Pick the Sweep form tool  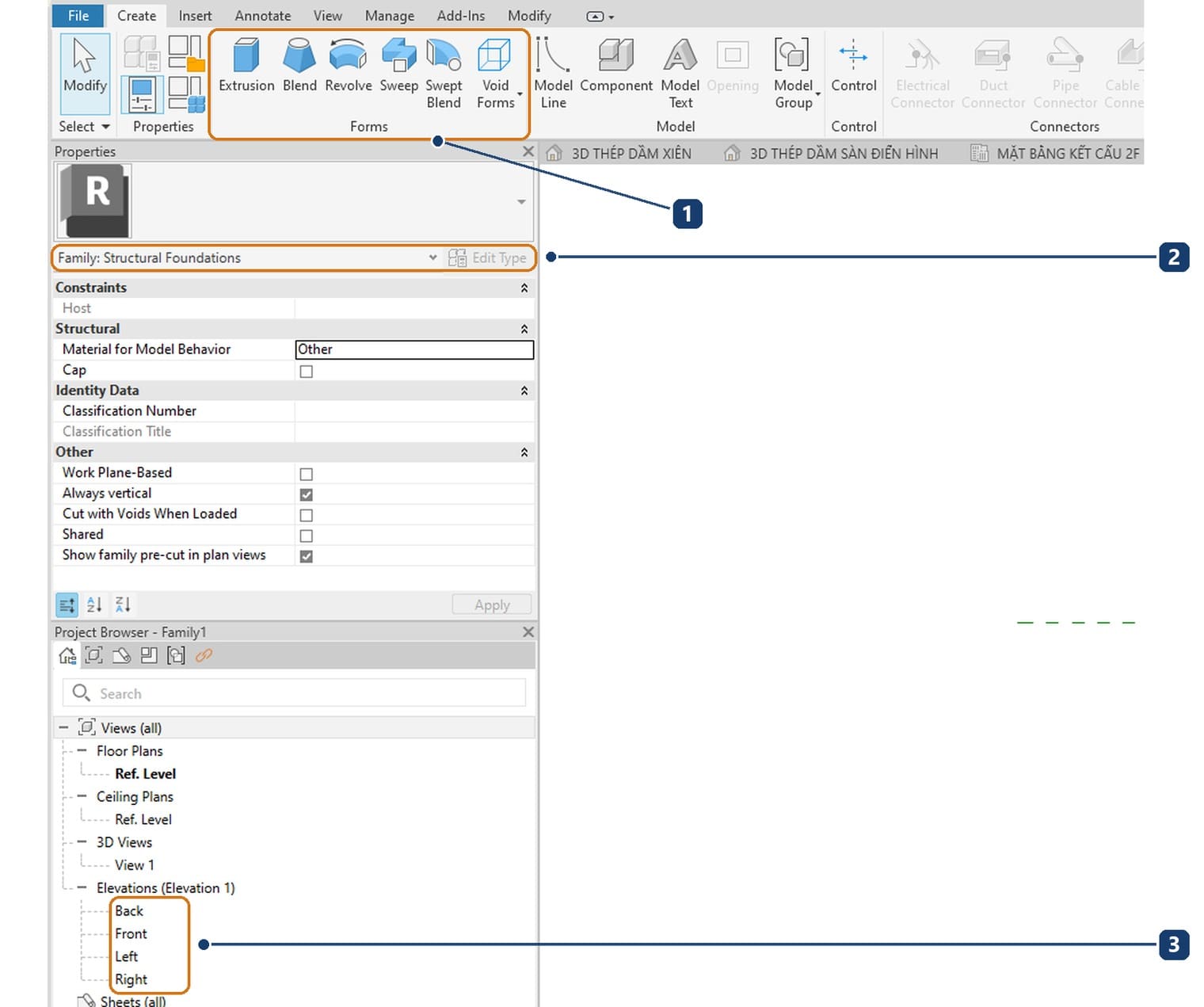click(398, 67)
